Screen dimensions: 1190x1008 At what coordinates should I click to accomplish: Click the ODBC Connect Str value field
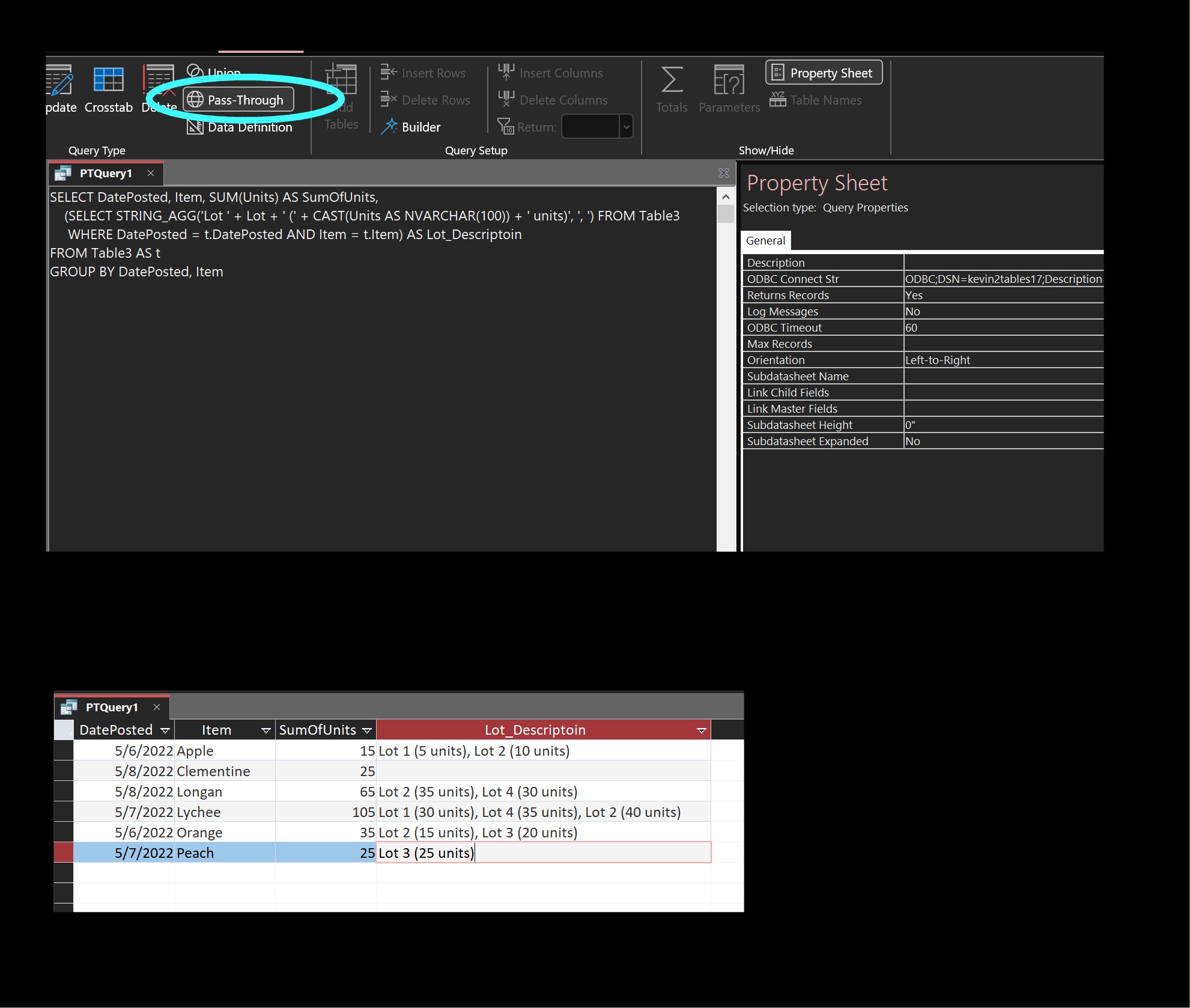pyautogui.click(x=1003, y=279)
